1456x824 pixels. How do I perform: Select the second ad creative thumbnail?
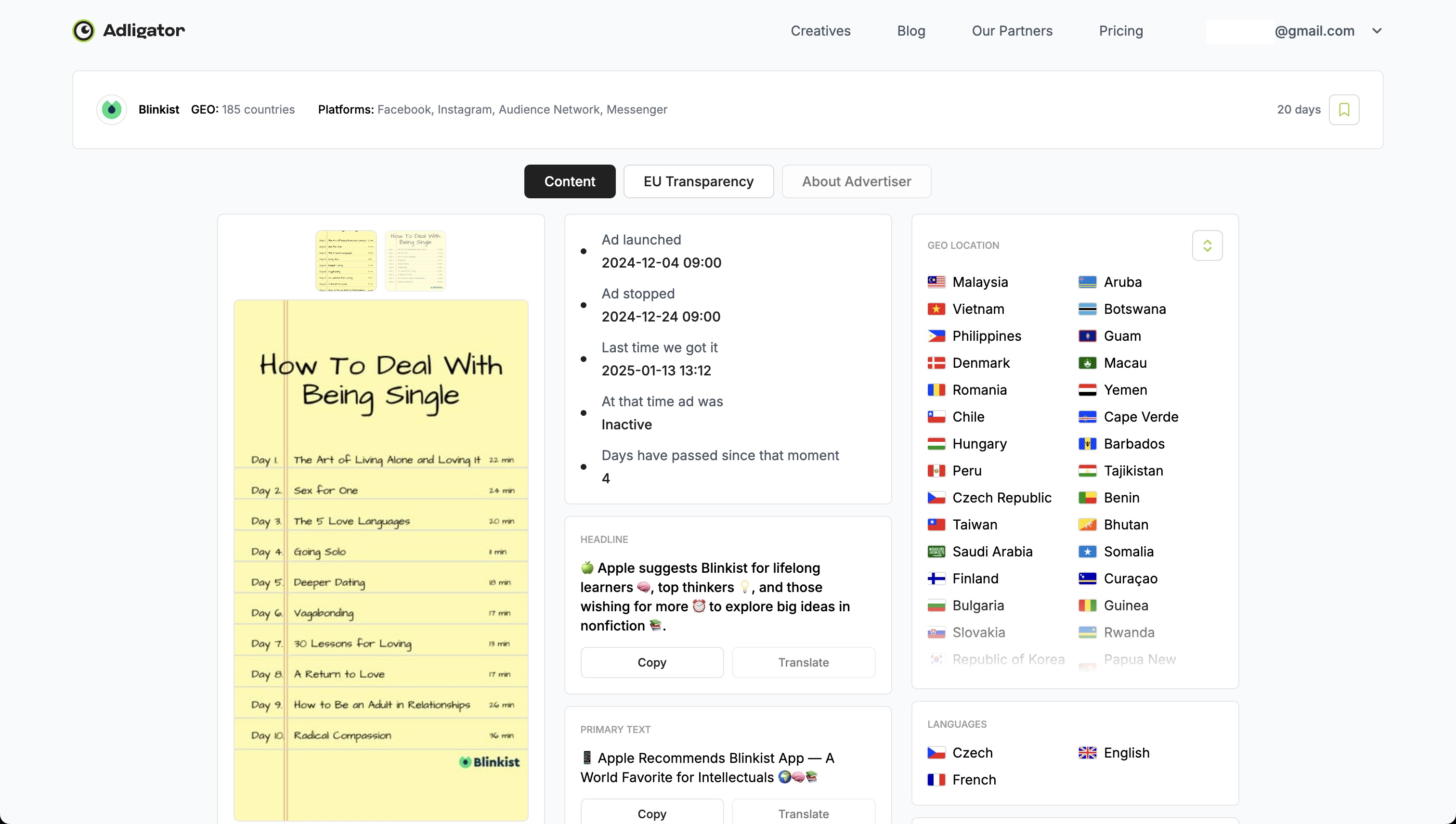[415, 260]
